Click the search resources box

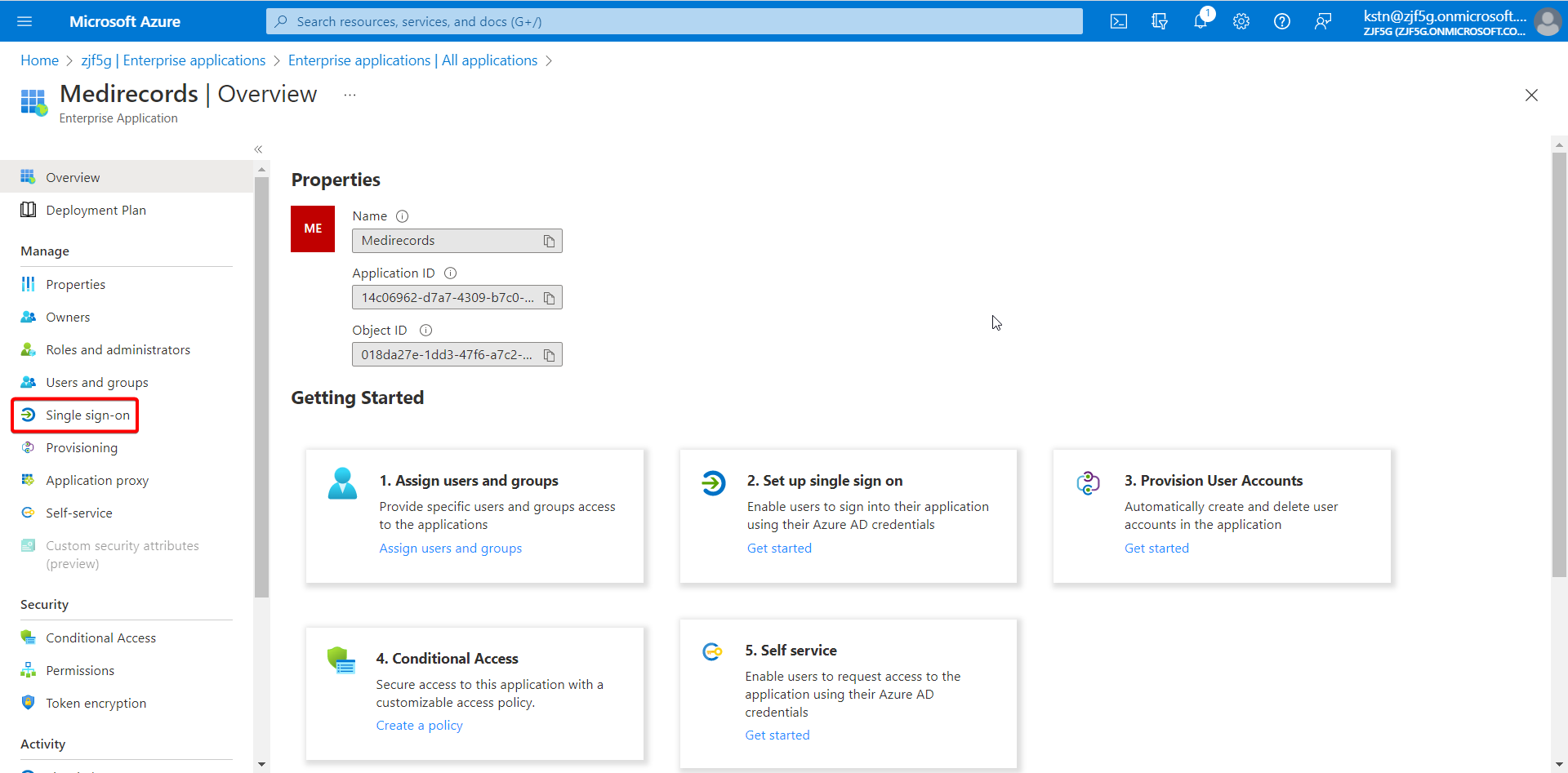pos(675,21)
